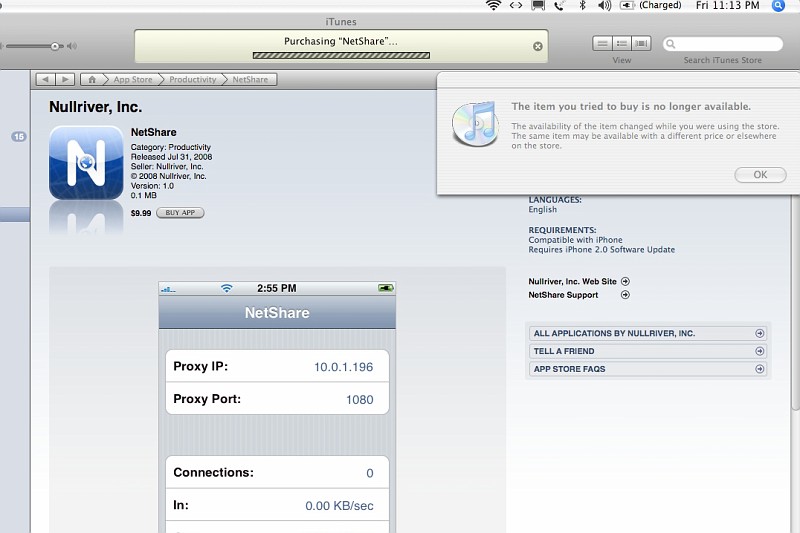Click the arrow icon on All Applications row
800x533 pixels.
pos(760,333)
